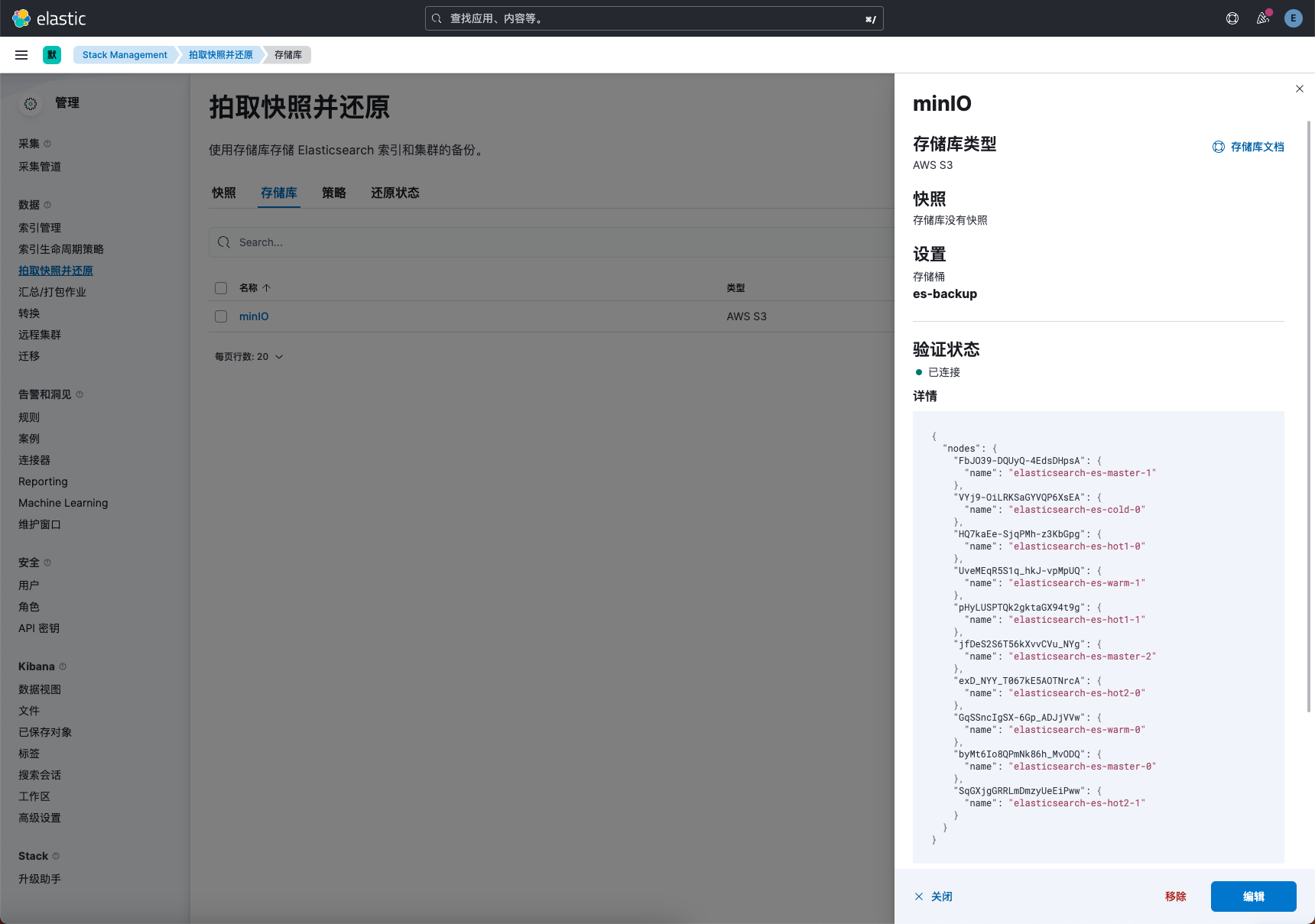Open 规则 in the sidebar
Image resolution: width=1315 pixels, height=924 pixels.
pyautogui.click(x=29, y=417)
